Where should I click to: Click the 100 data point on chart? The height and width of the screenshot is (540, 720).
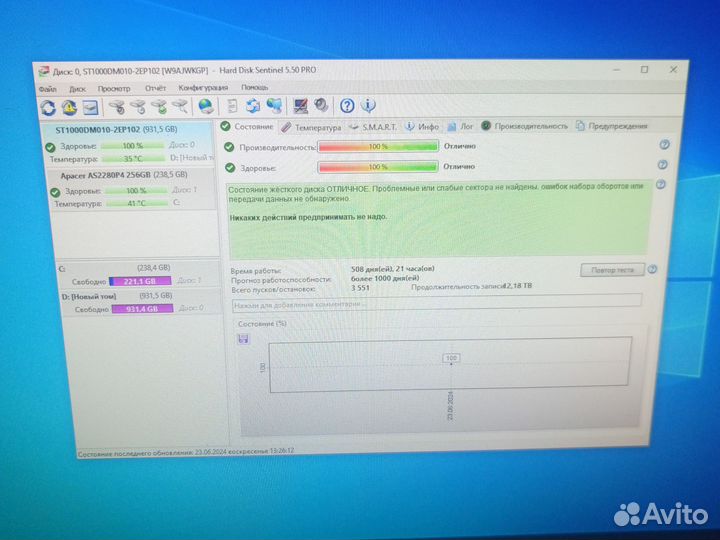451,358
